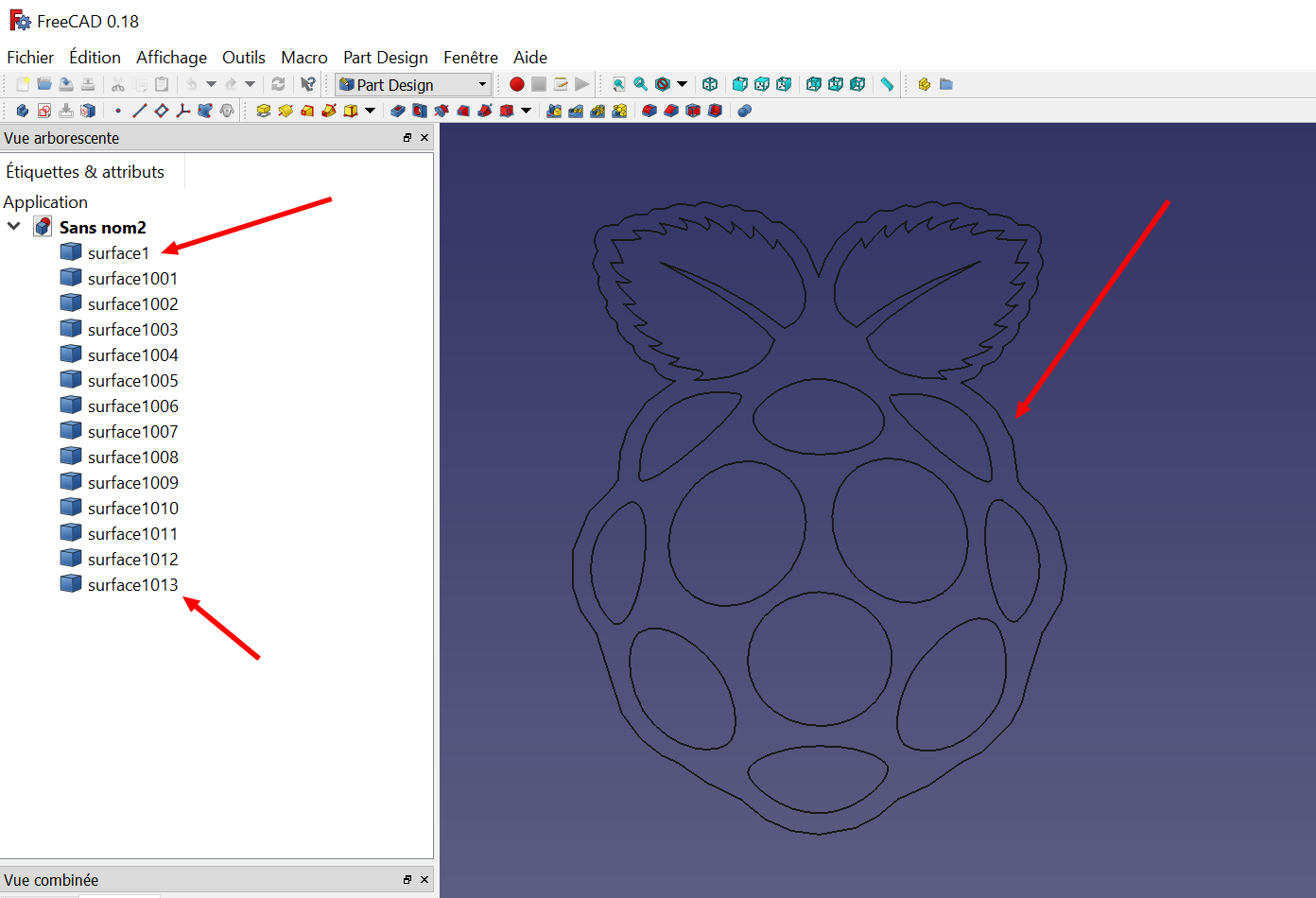Create a new body icon
Viewport: 1316px width, 898px height.
(x=23, y=111)
